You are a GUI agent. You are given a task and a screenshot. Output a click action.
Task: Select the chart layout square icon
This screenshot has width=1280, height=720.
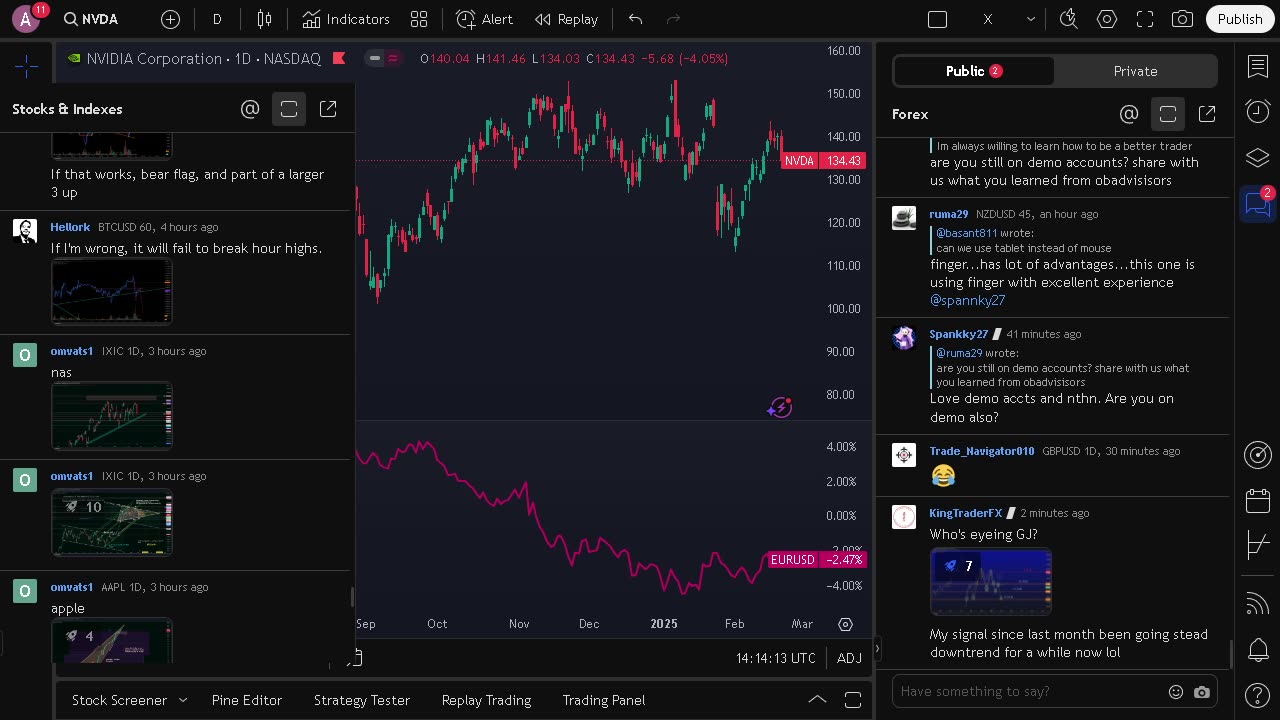937,19
